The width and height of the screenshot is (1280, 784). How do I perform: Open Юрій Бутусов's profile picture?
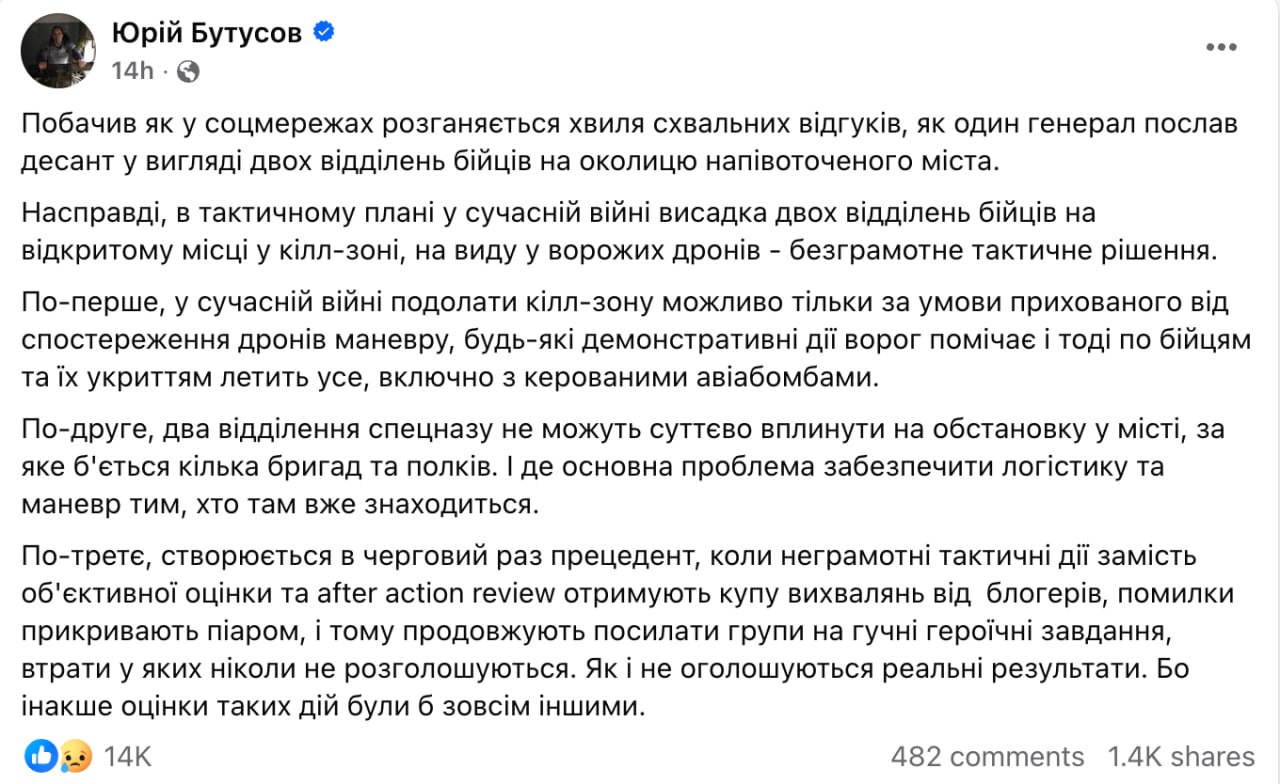[58, 50]
